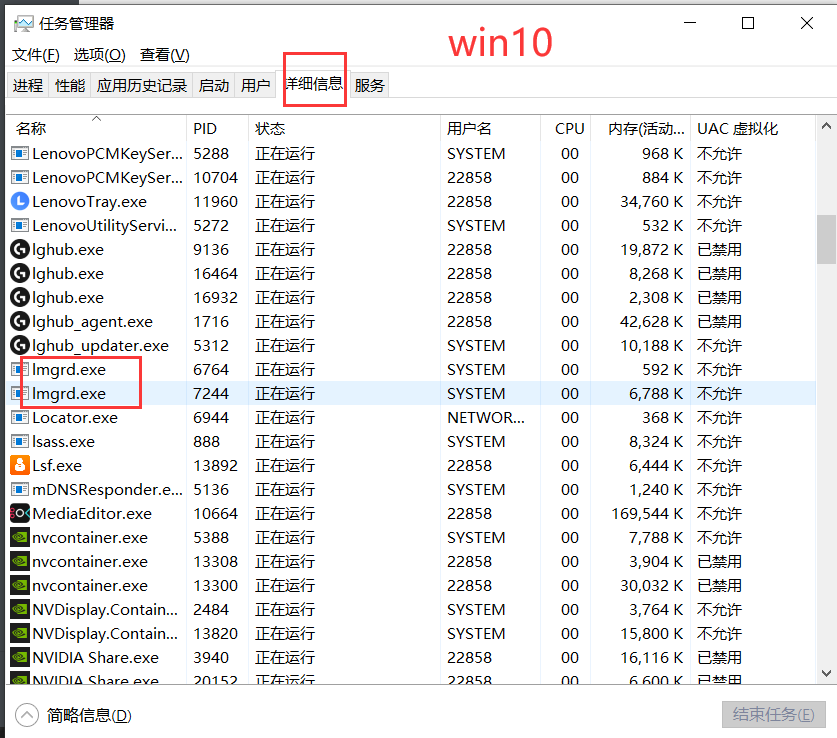Switch to the 应用历史记录 tab

point(142,85)
